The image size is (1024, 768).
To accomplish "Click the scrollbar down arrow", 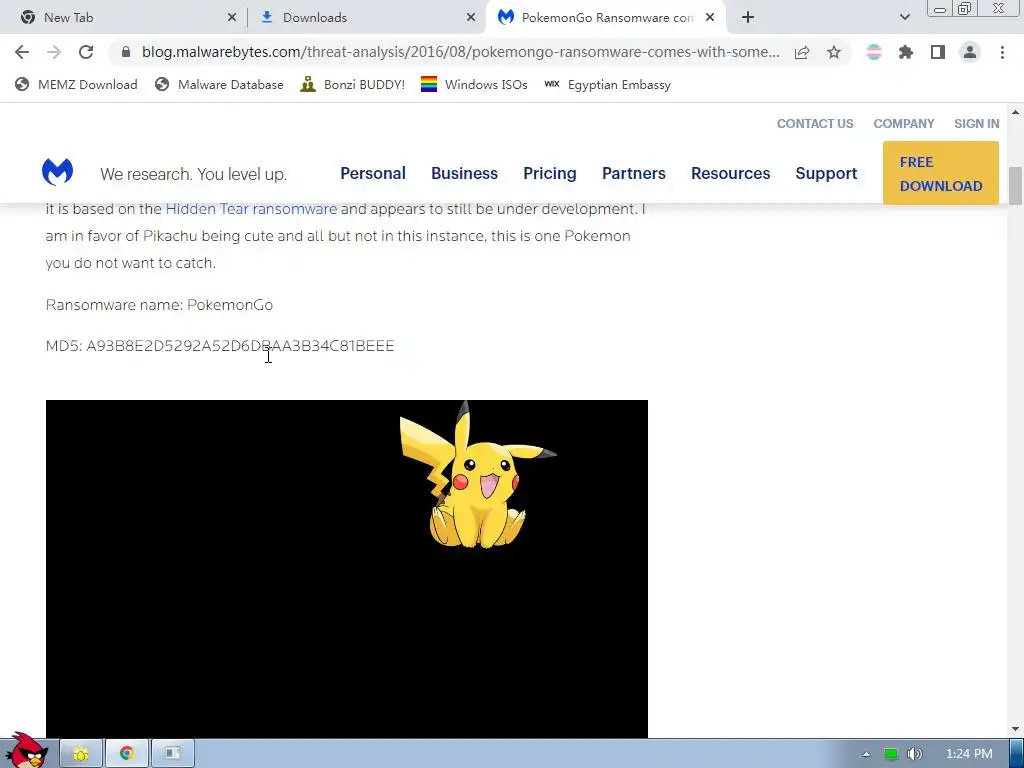I will [x=1016, y=729].
